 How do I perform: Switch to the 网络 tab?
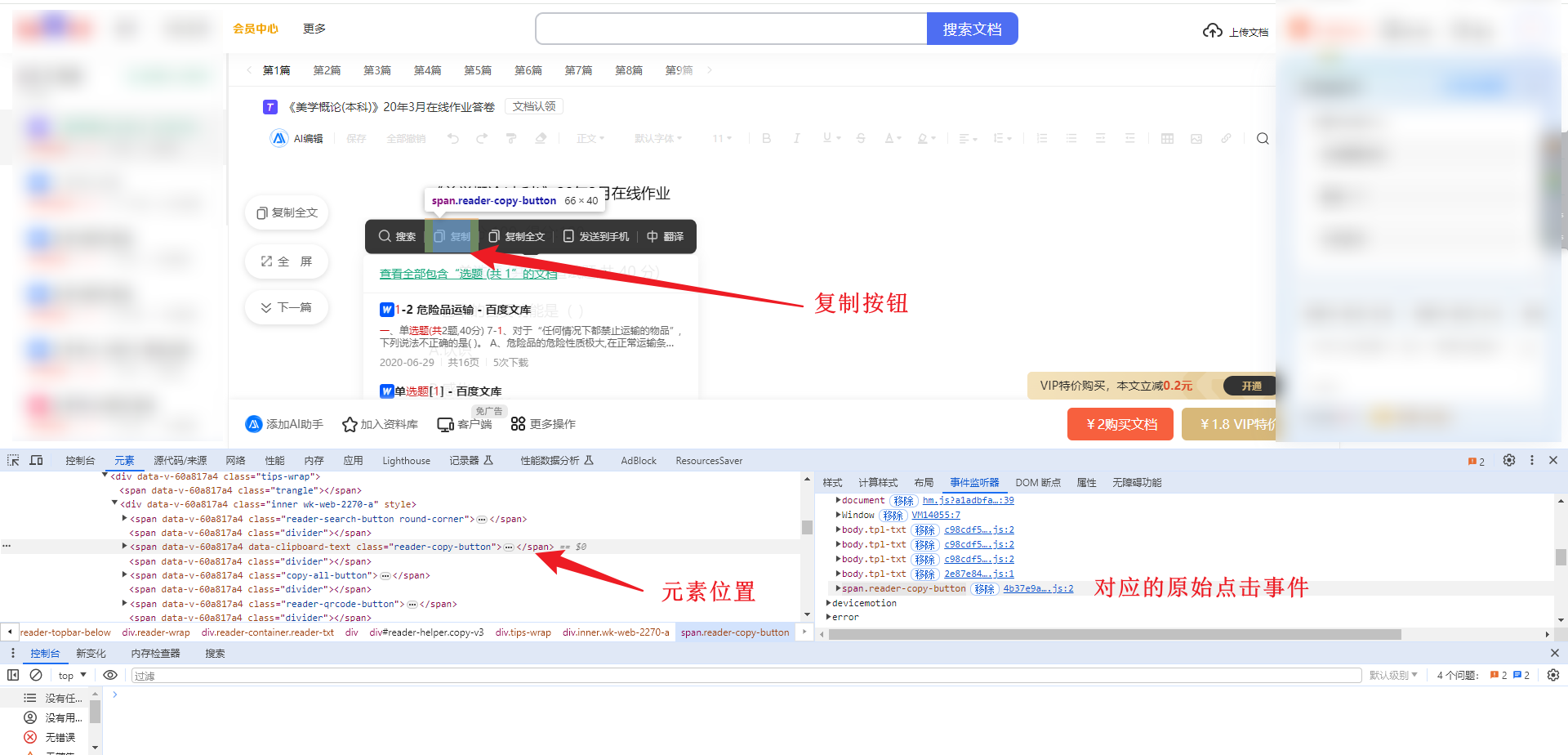[235, 461]
